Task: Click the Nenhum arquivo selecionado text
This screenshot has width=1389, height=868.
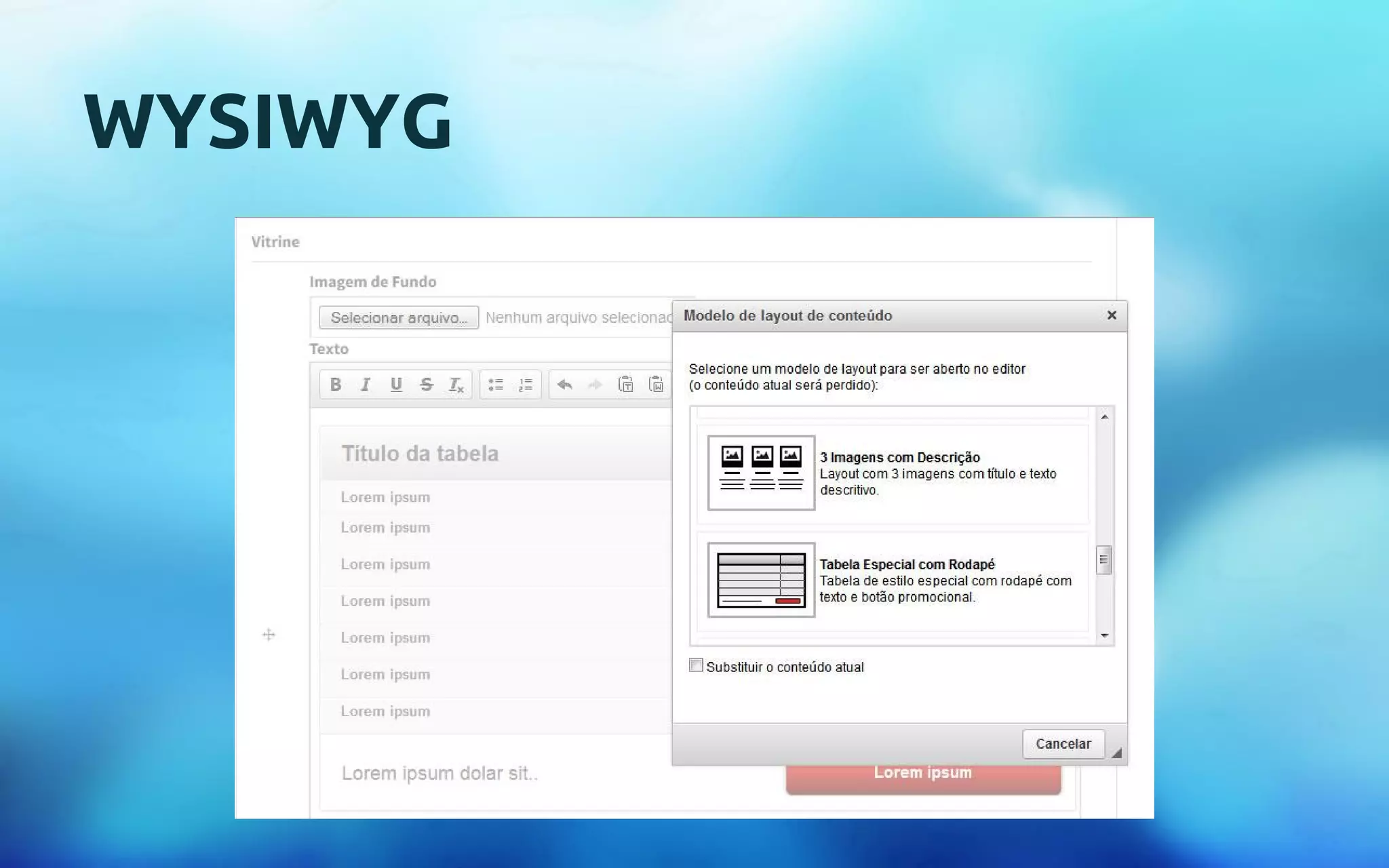Action: click(x=579, y=317)
